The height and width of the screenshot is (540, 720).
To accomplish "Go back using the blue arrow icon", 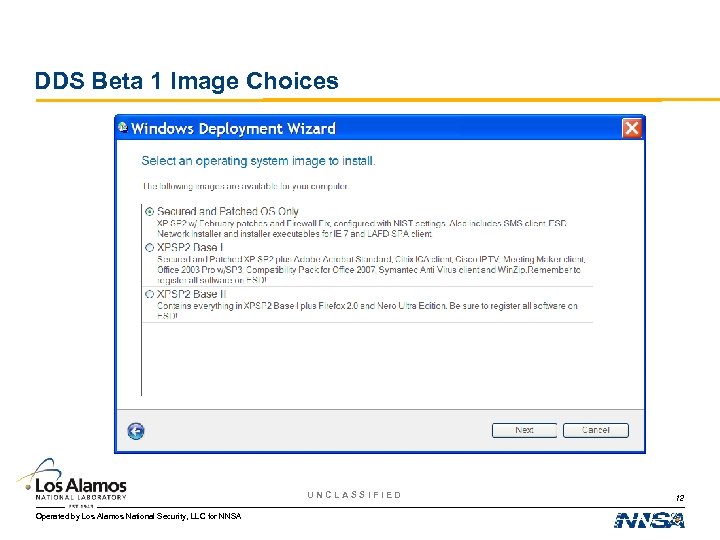I will [136, 431].
